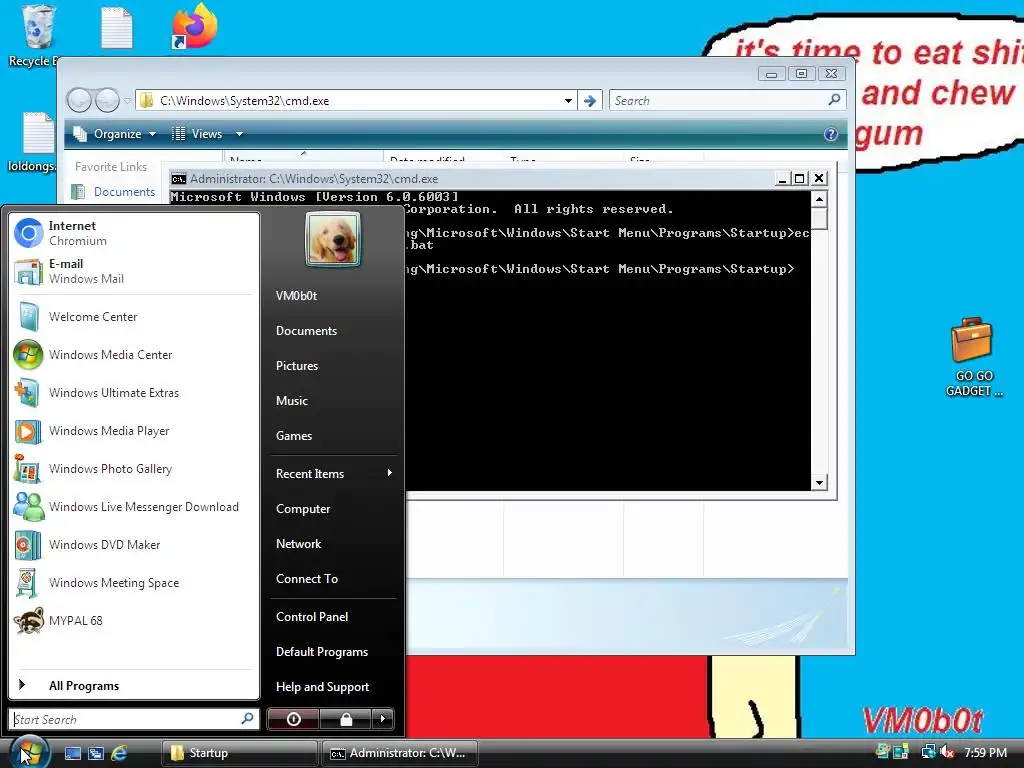Click the Go arrow beside address bar
The height and width of the screenshot is (768, 1024).
tap(590, 101)
